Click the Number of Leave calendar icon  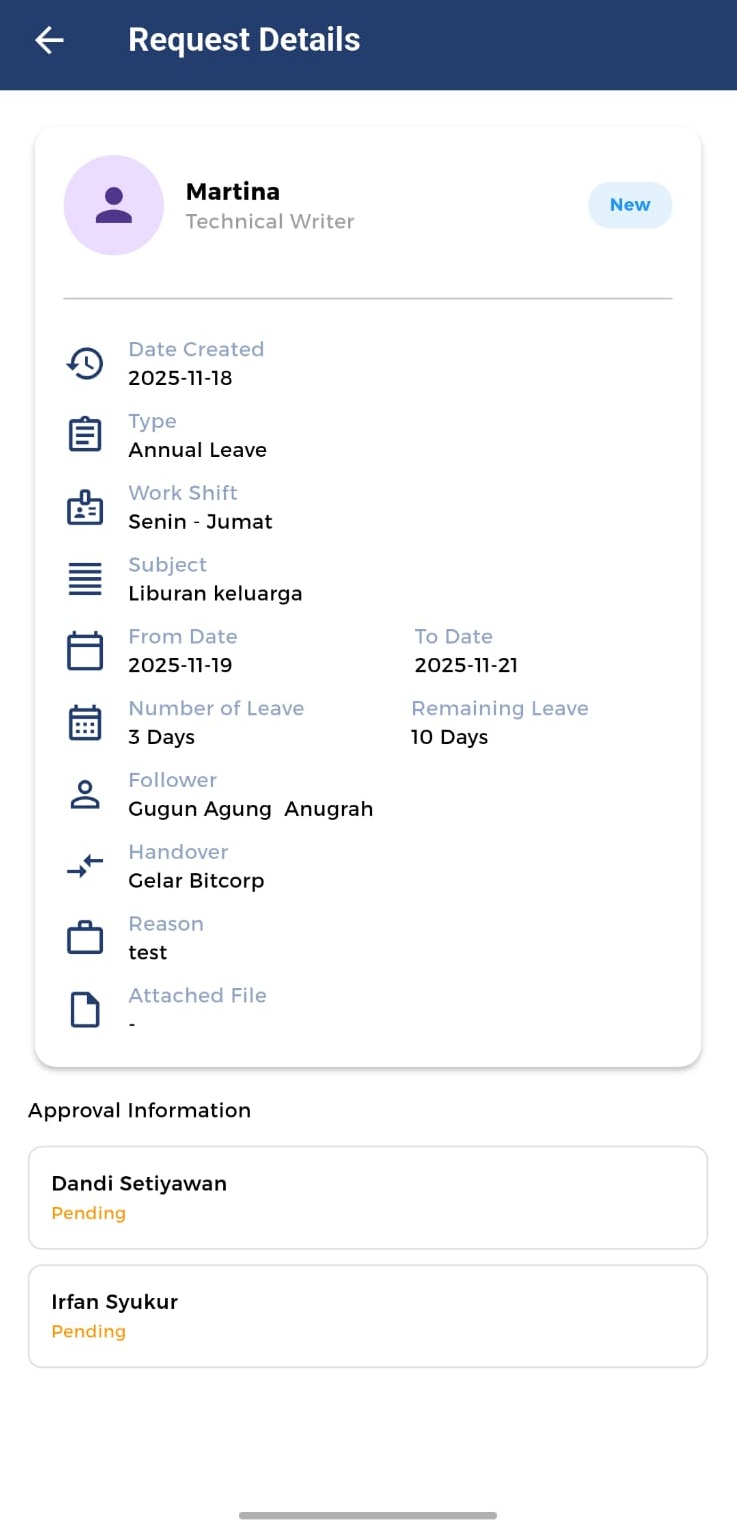pyautogui.click(x=85, y=723)
